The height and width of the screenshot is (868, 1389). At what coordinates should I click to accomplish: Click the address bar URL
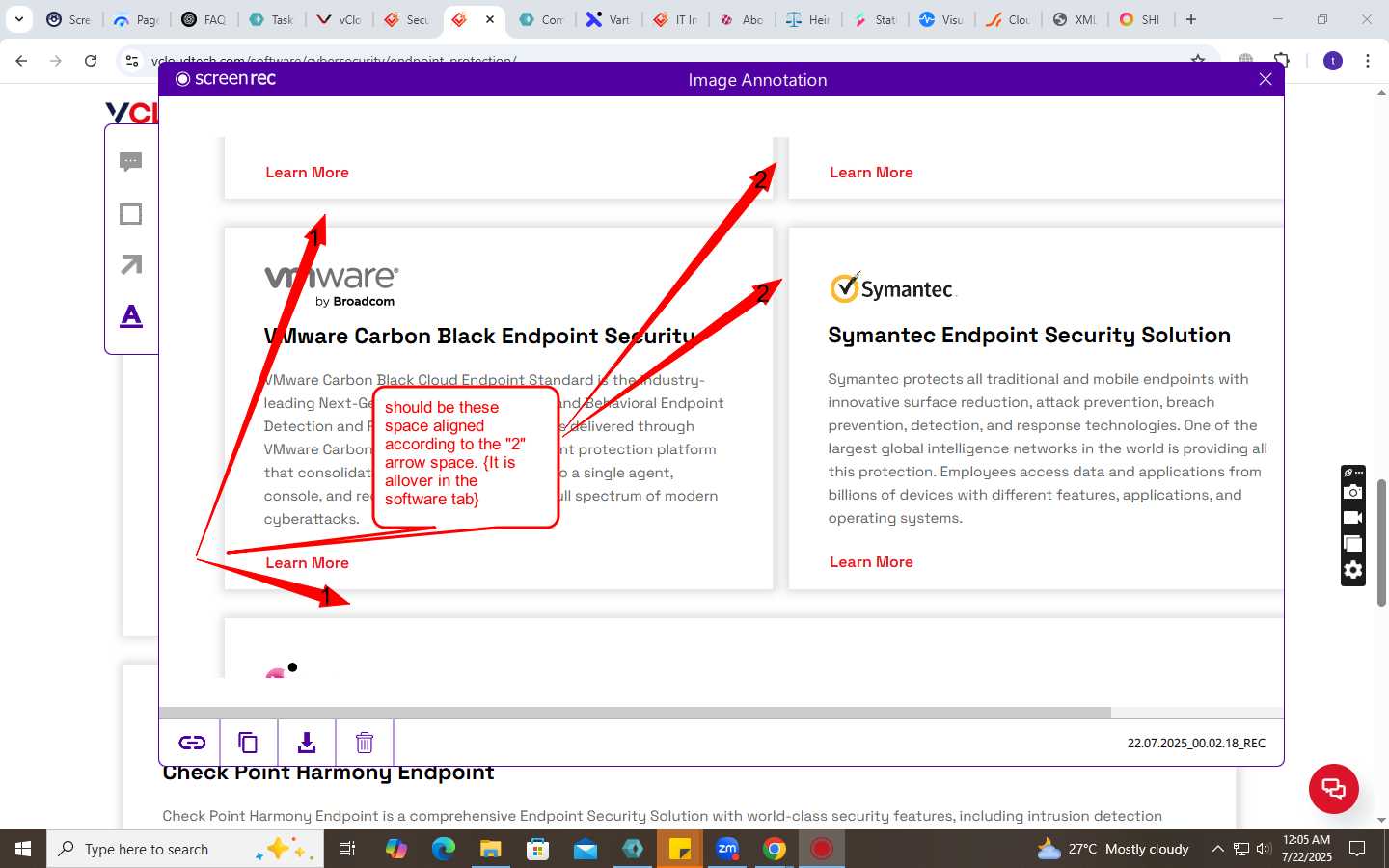[x=334, y=60]
